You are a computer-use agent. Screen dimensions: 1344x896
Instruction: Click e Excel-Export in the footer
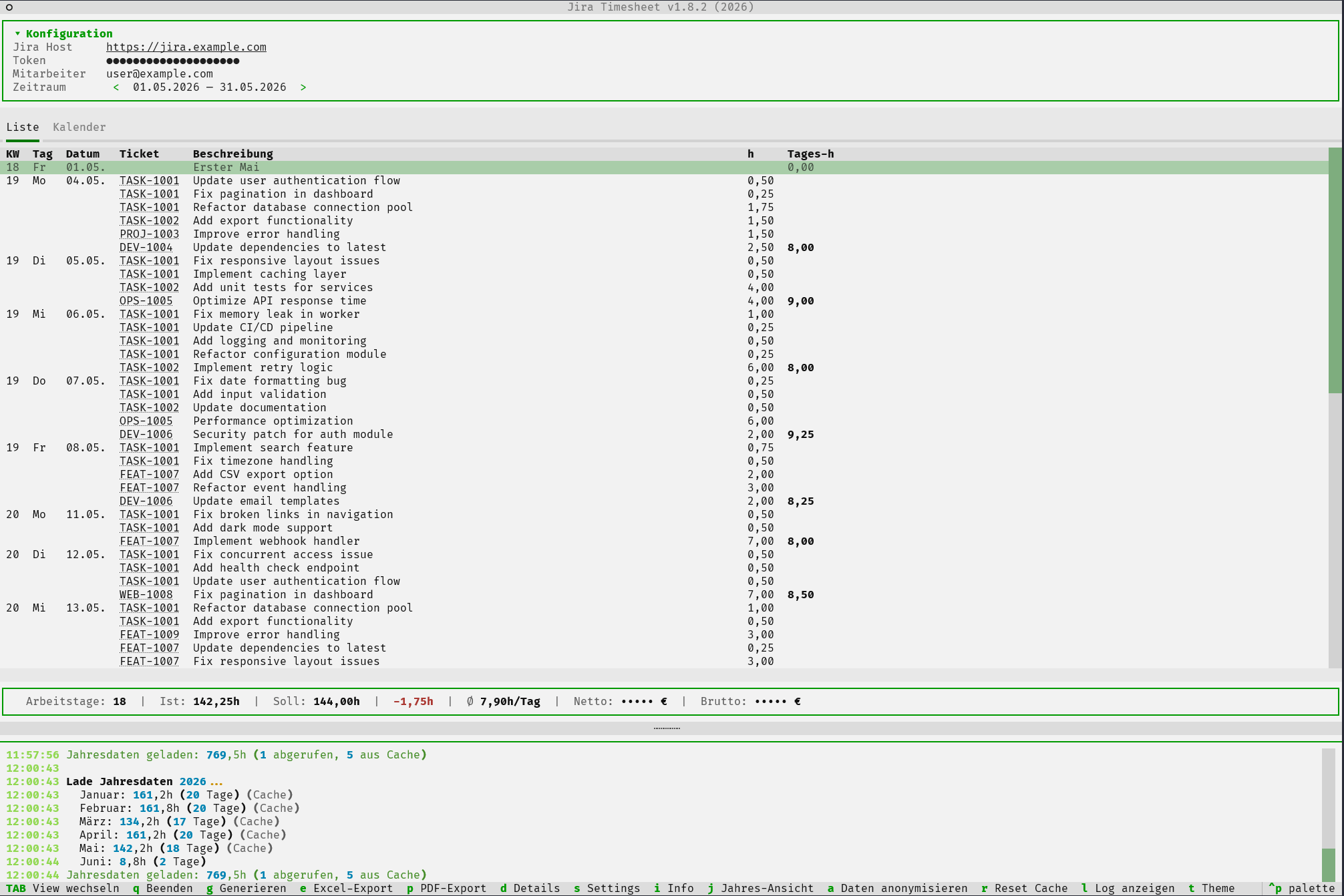tap(347, 889)
